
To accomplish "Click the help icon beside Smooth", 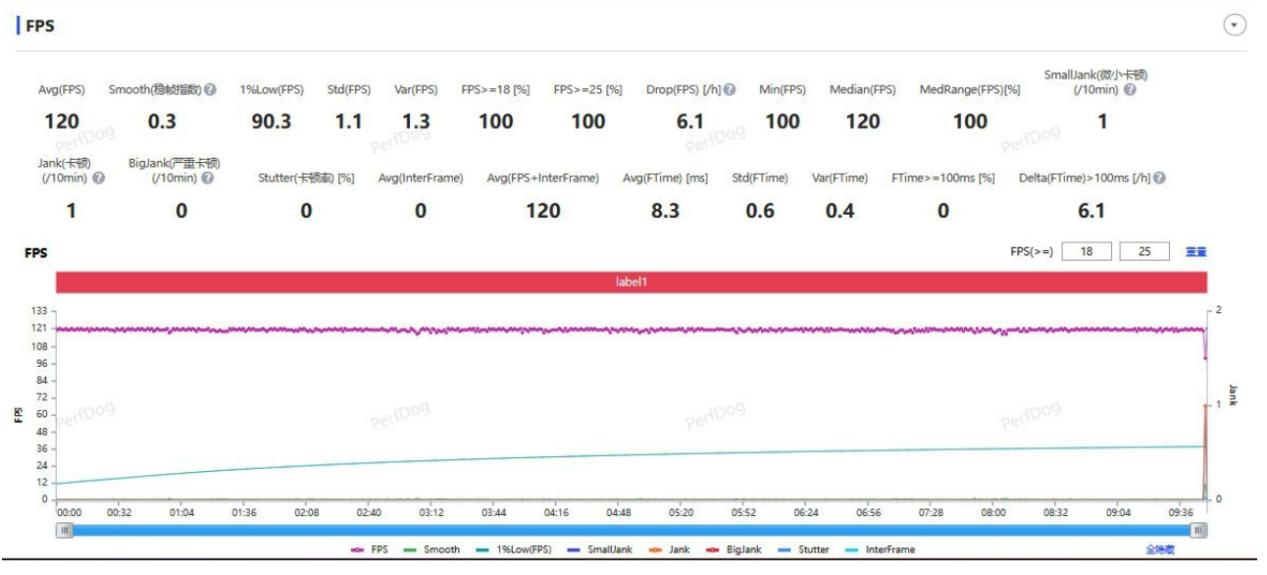I will pyautogui.click(x=211, y=90).
